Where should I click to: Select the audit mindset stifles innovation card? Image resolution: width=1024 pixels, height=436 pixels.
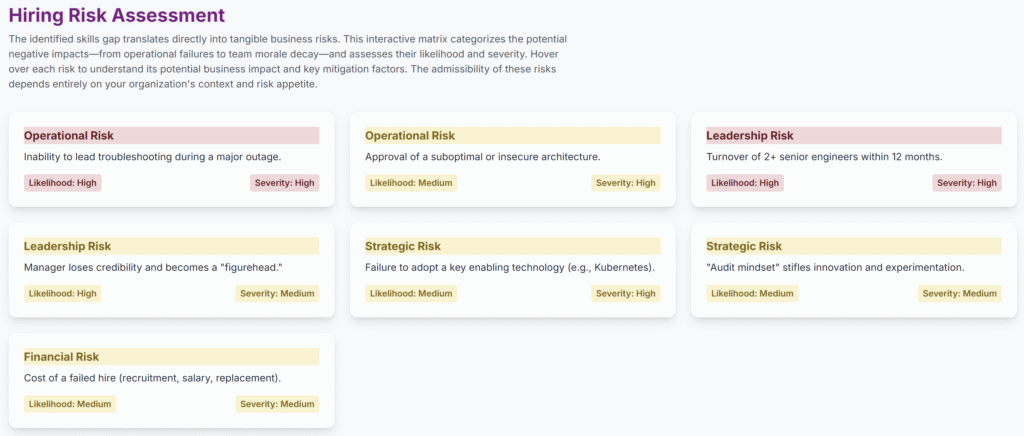click(x=854, y=270)
